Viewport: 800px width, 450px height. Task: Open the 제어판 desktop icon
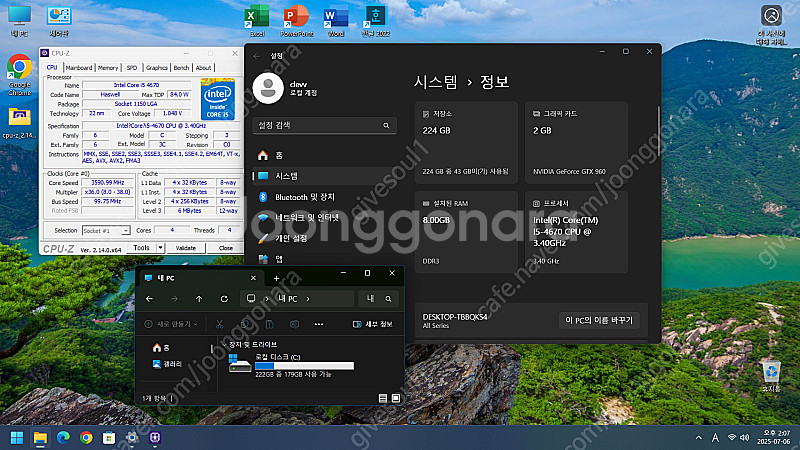point(59,21)
